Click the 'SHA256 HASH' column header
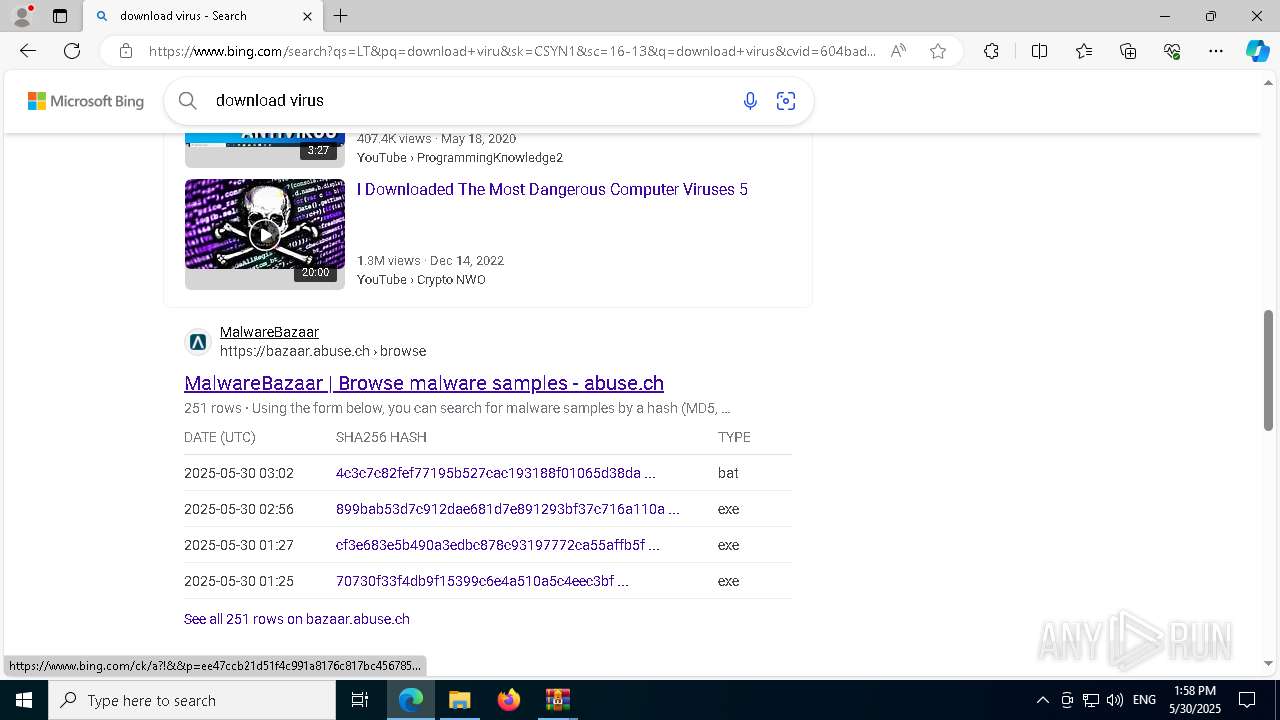1280x720 pixels. (x=381, y=437)
